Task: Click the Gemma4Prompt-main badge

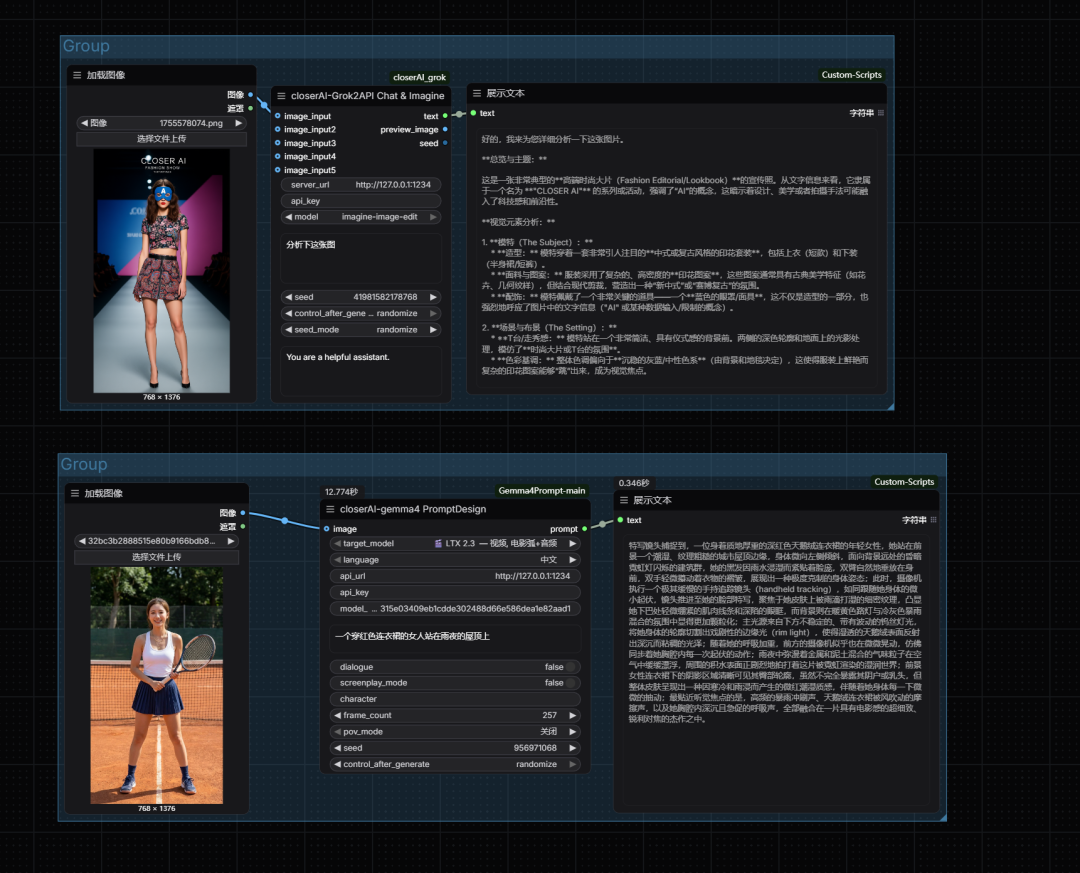Action: tap(542, 491)
